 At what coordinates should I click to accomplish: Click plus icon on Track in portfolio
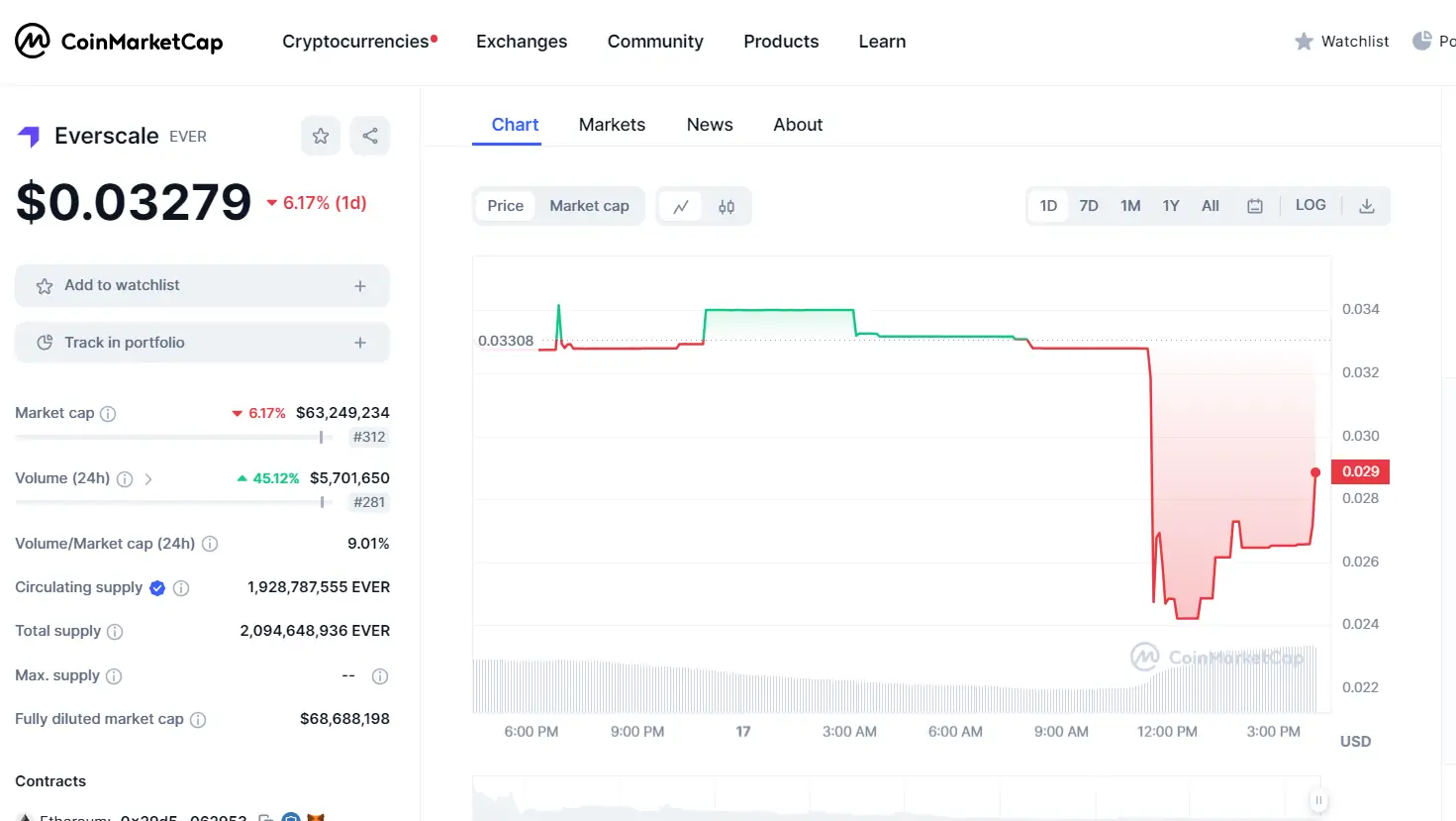click(360, 343)
